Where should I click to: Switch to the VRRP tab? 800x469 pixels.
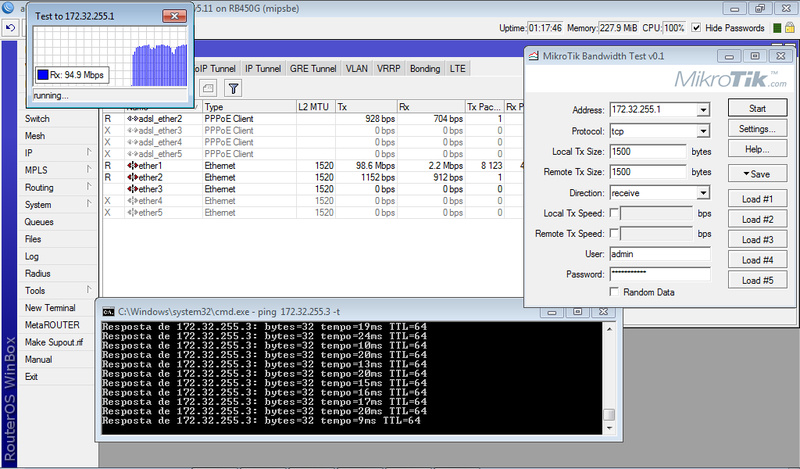point(388,69)
